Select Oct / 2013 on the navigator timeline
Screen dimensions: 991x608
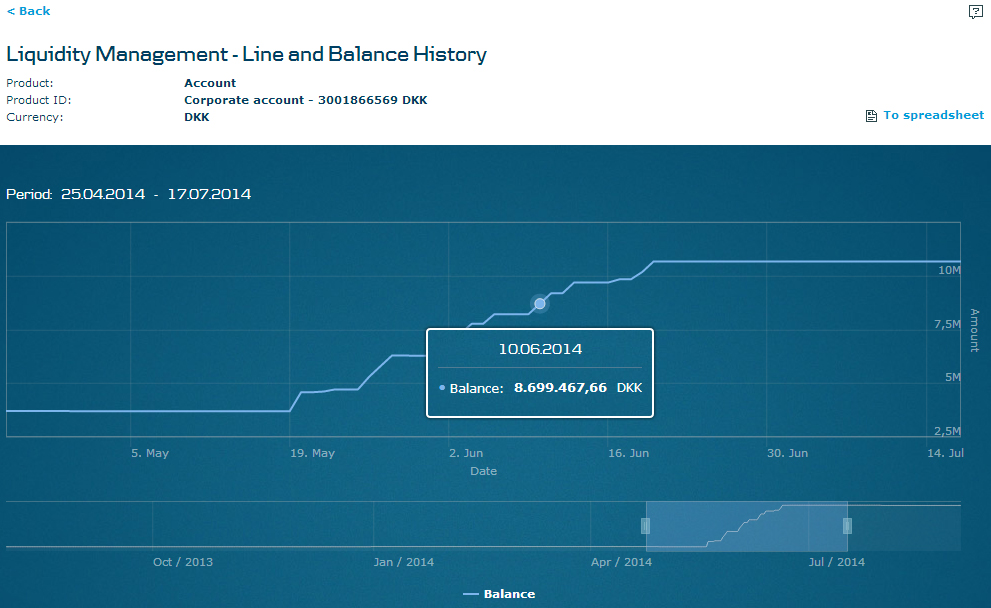pos(183,562)
